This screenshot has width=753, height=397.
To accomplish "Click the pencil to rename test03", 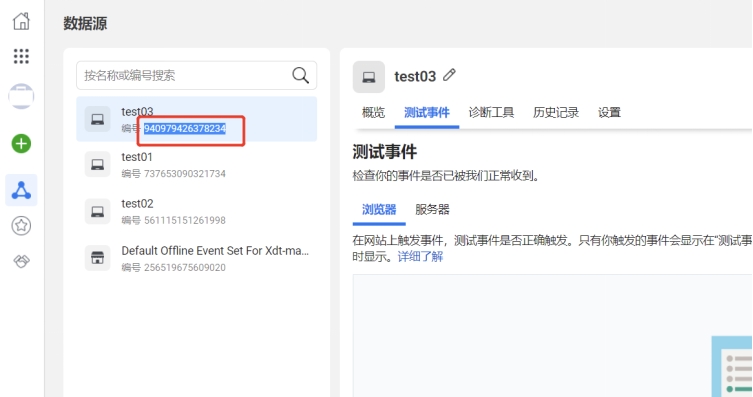I will [449, 75].
